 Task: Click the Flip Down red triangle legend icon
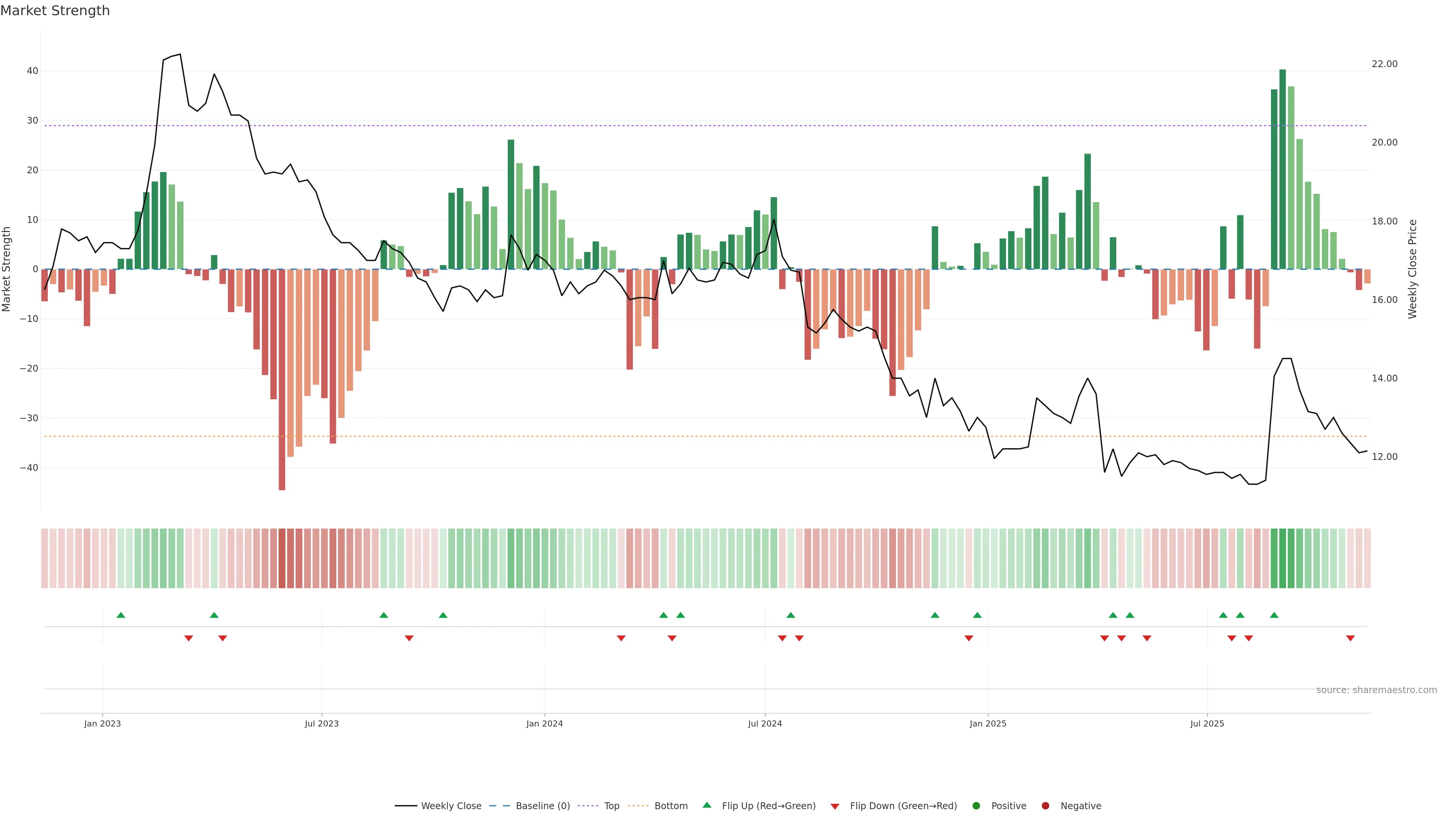[835, 806]
